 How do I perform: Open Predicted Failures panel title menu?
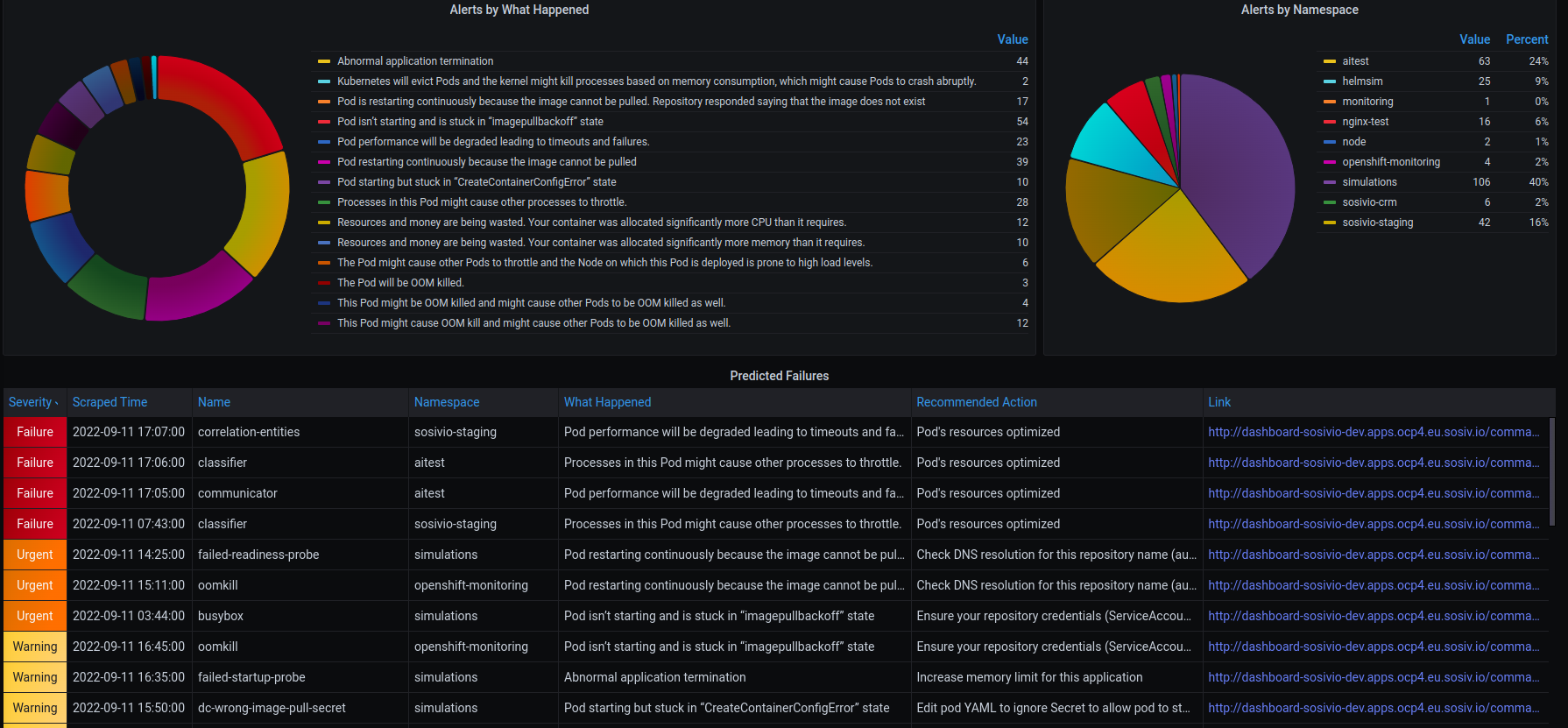[x=780, y=376]
